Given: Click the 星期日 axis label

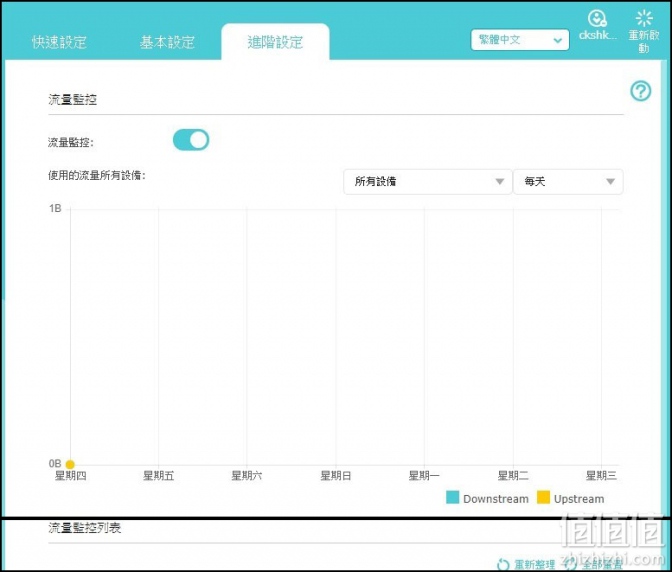Looking at the screenshot, I should click(336, 476).
